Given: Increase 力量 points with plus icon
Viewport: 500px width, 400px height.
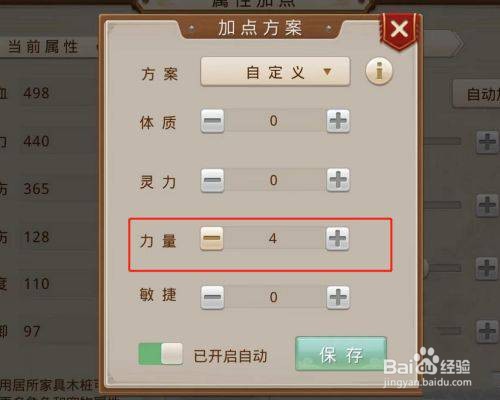Looking at the screenshot, I should click(x=337, y=239).
